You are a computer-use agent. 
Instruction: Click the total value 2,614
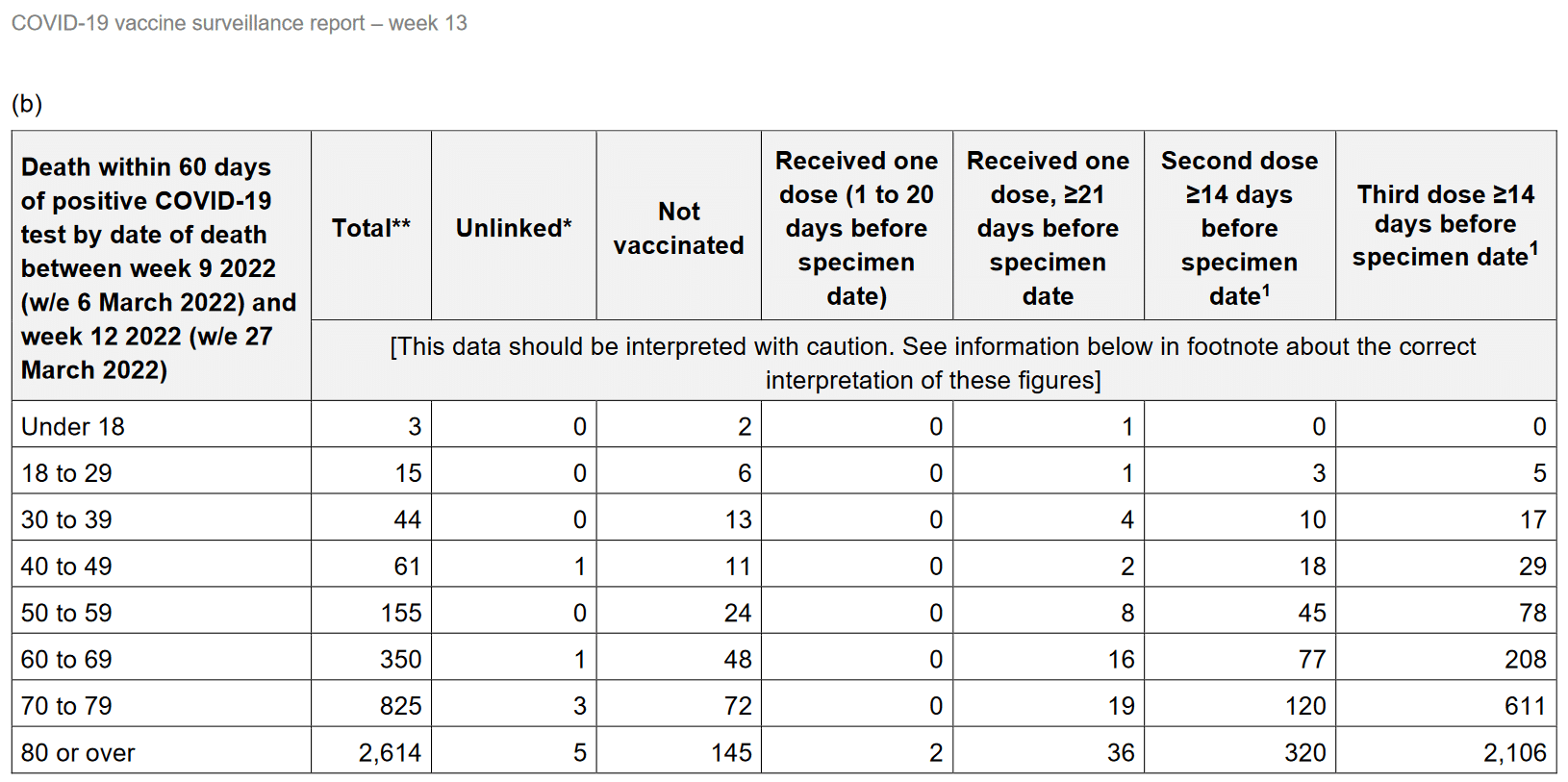[x=390, y=752]
